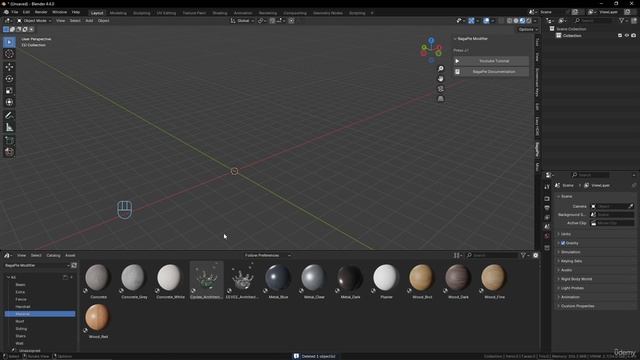Click the camera eyedropper icon
This screenshot has width=640, height=360.
tap(631, 207)
